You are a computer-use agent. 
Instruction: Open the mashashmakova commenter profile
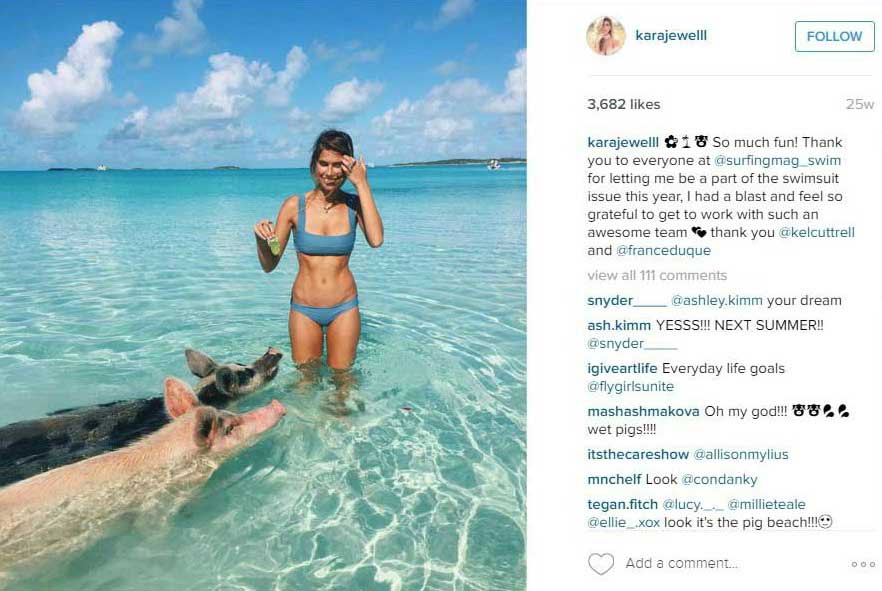[x=644, y=412]
